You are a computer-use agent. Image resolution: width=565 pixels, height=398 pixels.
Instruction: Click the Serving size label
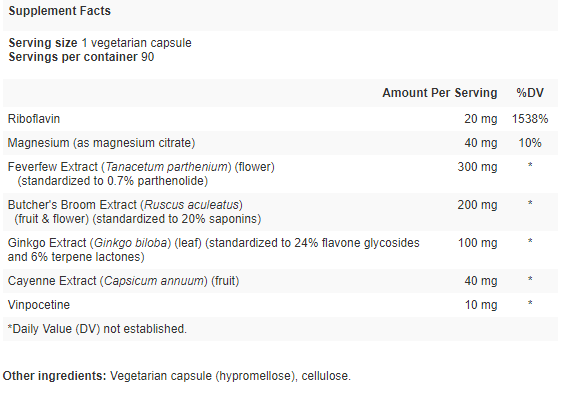pos(43,43)
